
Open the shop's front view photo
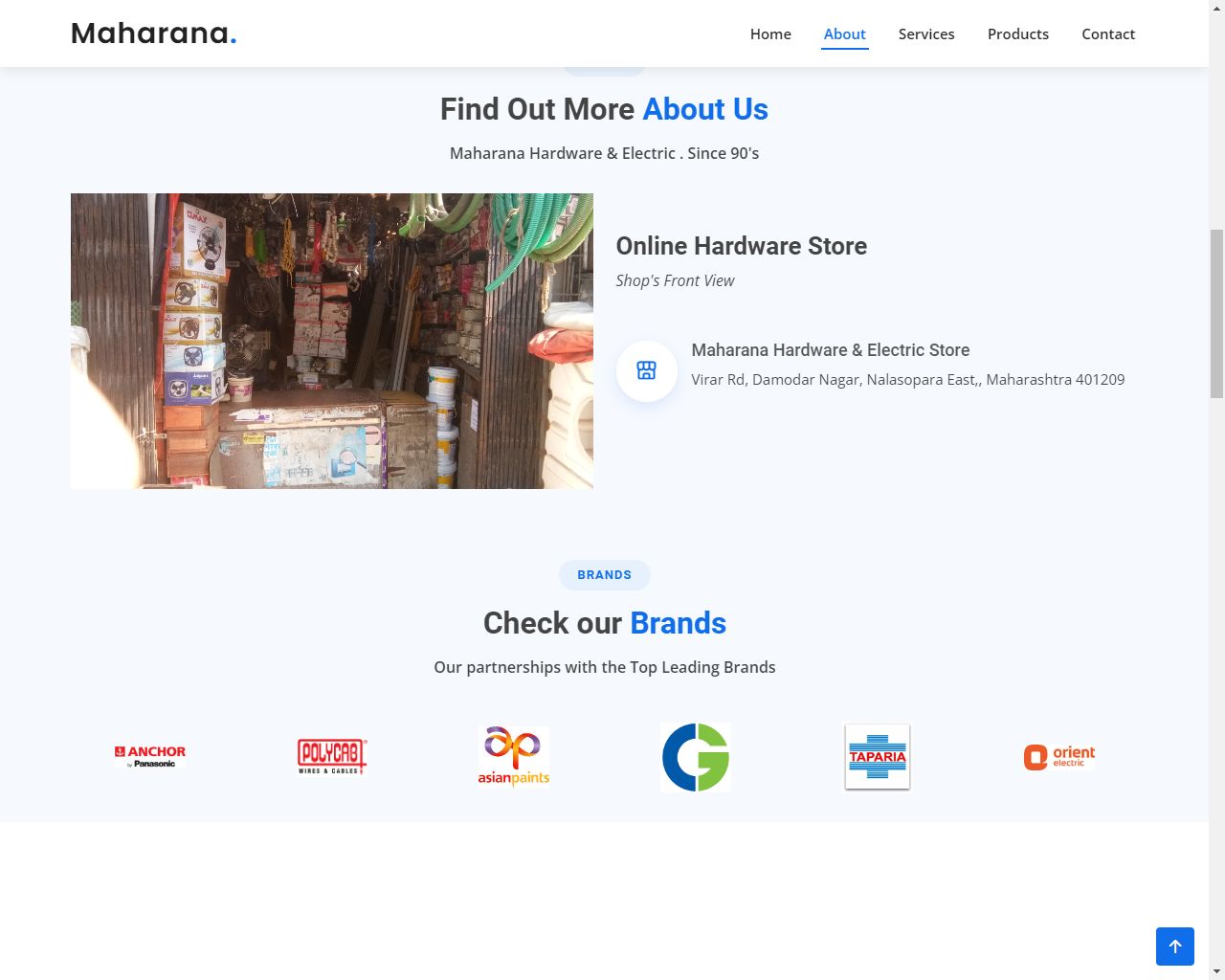coord(332,341)
